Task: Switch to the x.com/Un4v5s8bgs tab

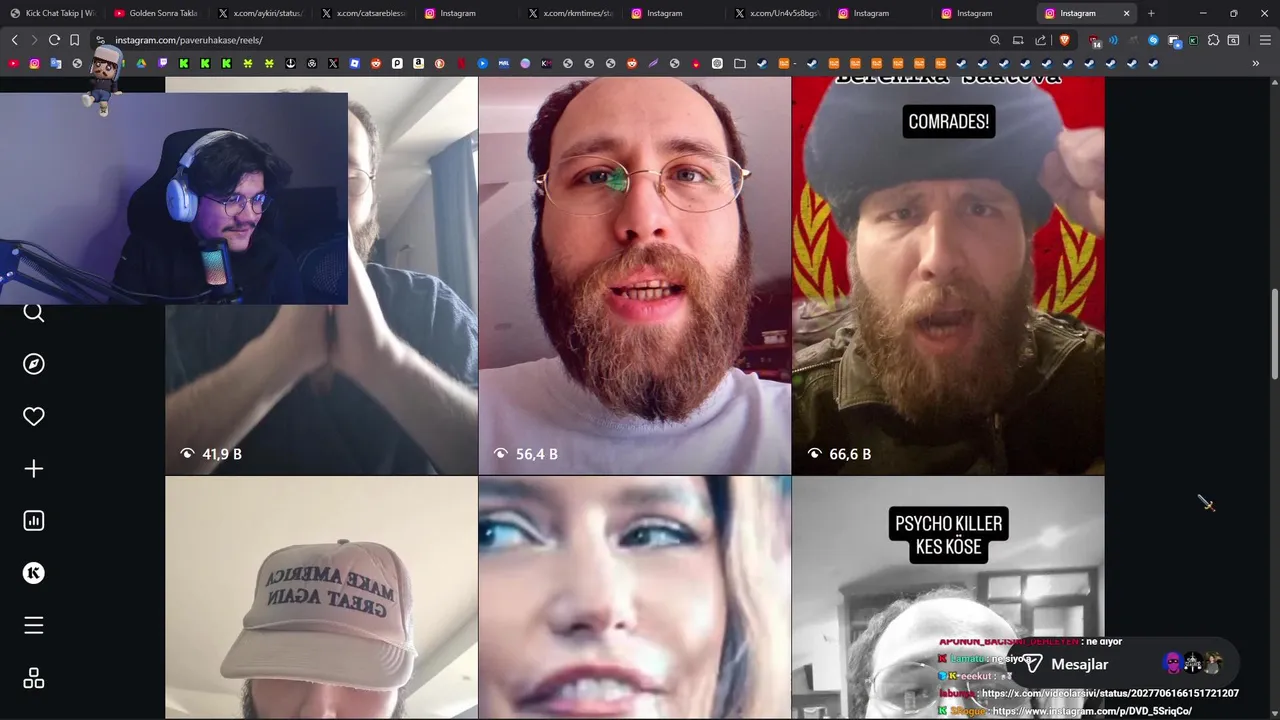Action: 775,13
